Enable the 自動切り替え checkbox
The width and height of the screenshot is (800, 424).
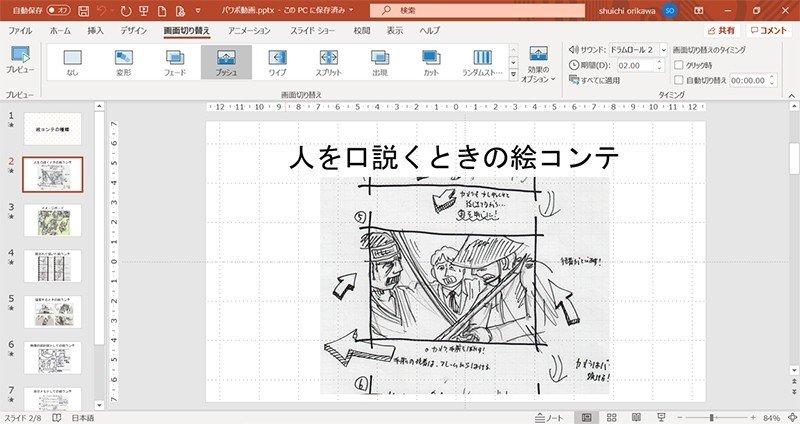pyautogui.click(x=679, y=80)
